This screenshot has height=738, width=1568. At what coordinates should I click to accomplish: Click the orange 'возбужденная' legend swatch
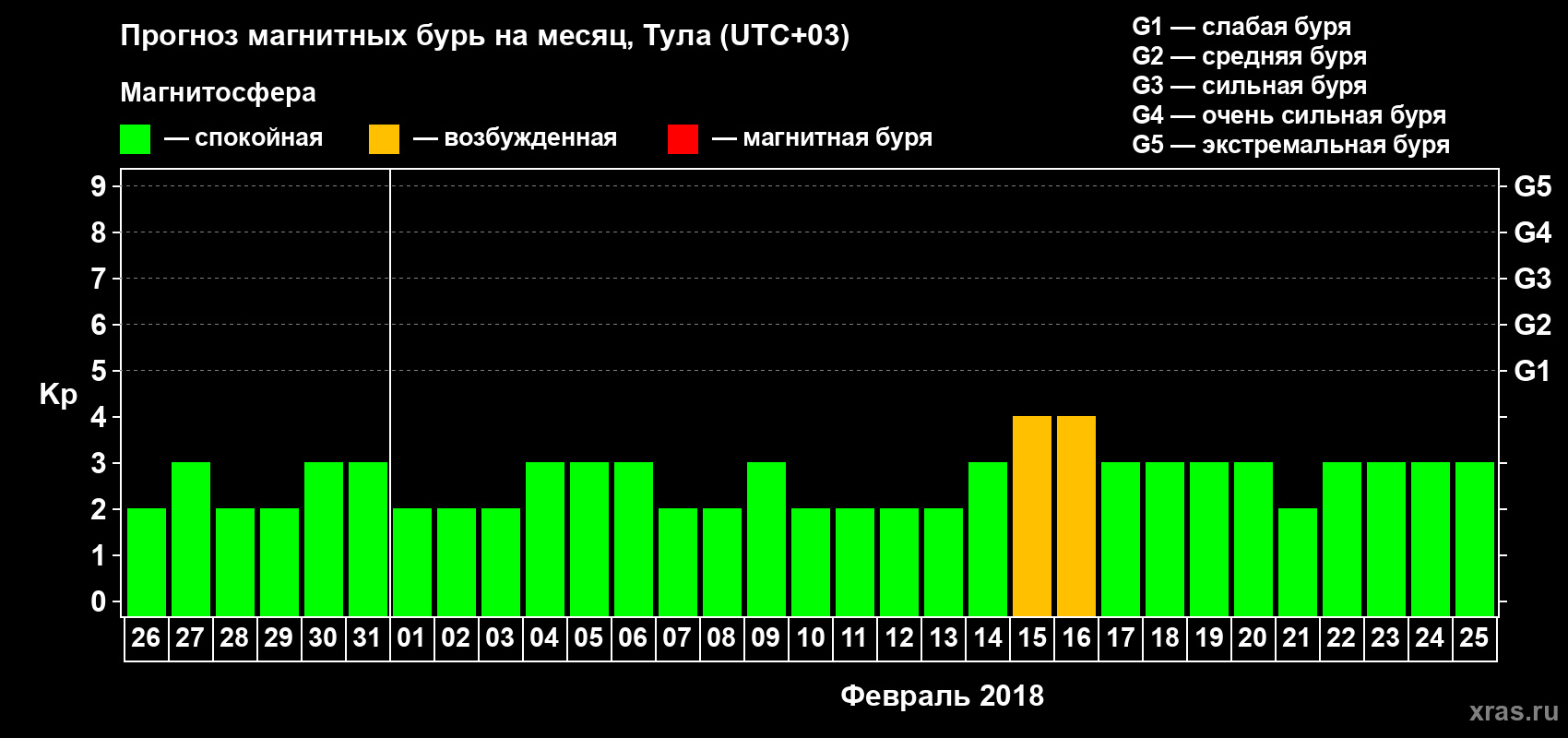(x=384, y=139)
